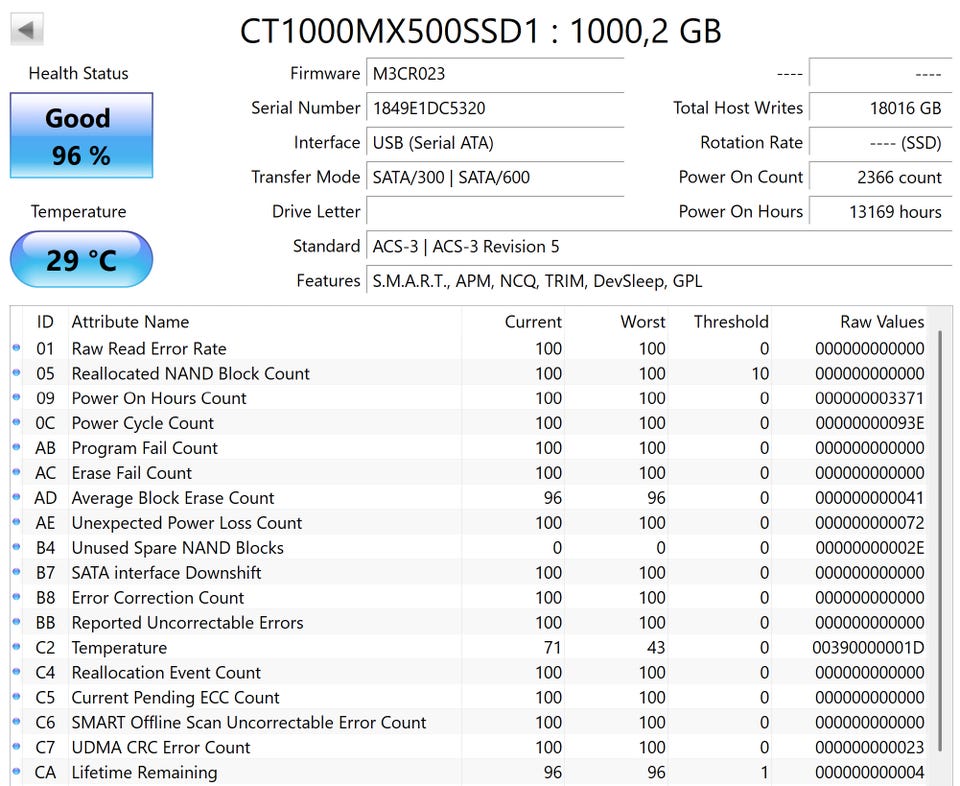Click the previous disk arrow button

click(x=27, y=29)
